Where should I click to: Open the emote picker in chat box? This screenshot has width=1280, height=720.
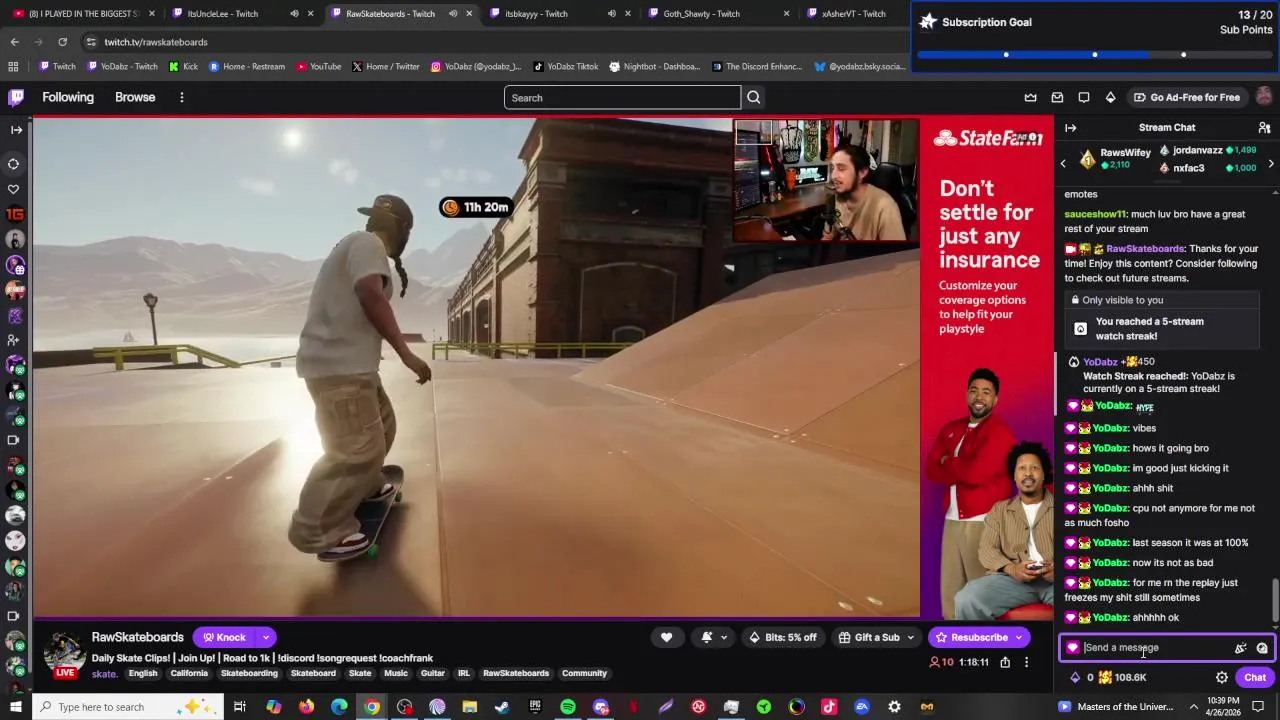tap(1262, 648)
